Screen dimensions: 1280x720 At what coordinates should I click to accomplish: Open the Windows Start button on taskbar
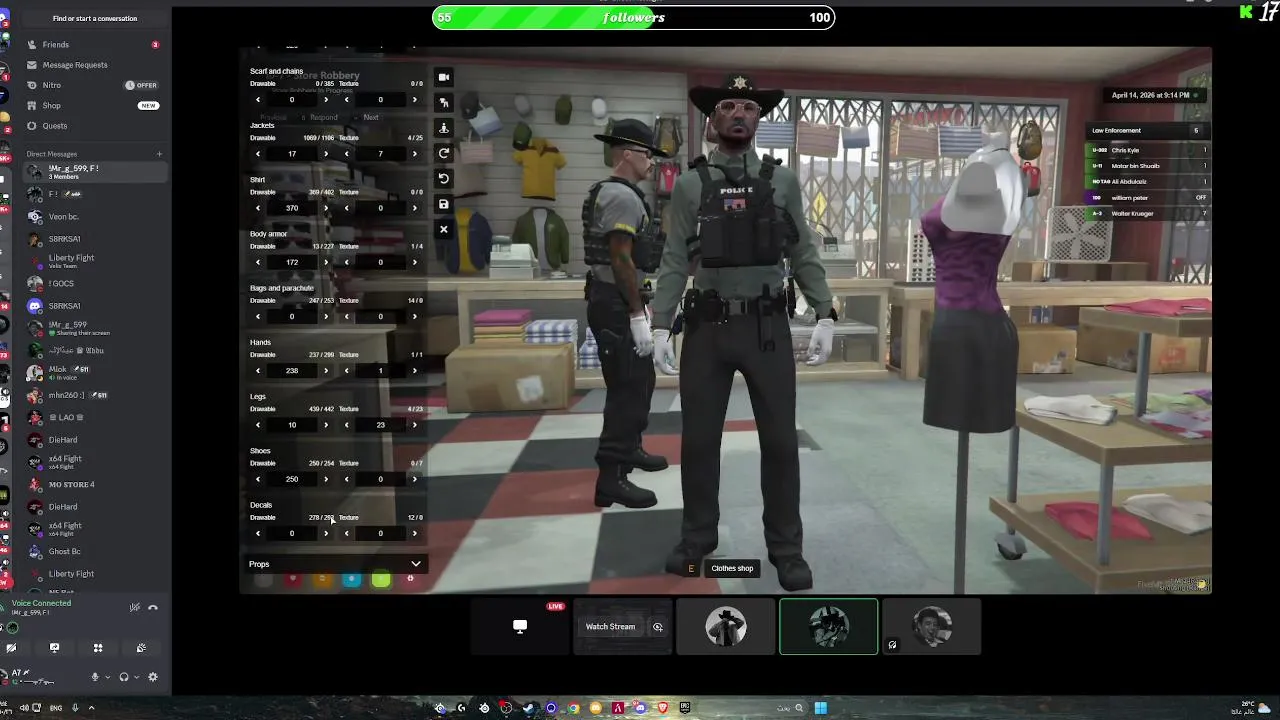click(x=820, y=708)
